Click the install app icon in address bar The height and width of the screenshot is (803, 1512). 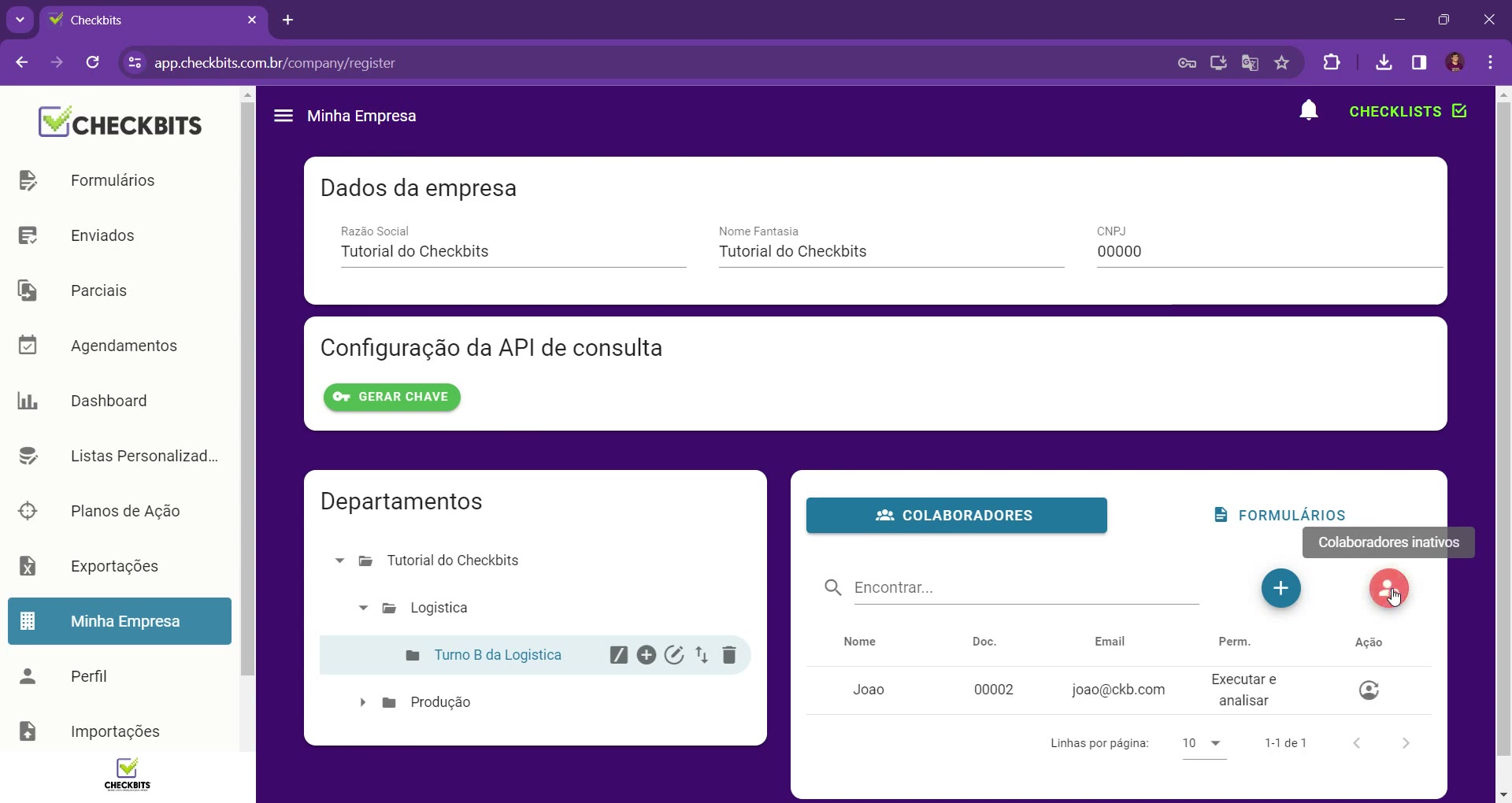click(x=1218, y=63)
